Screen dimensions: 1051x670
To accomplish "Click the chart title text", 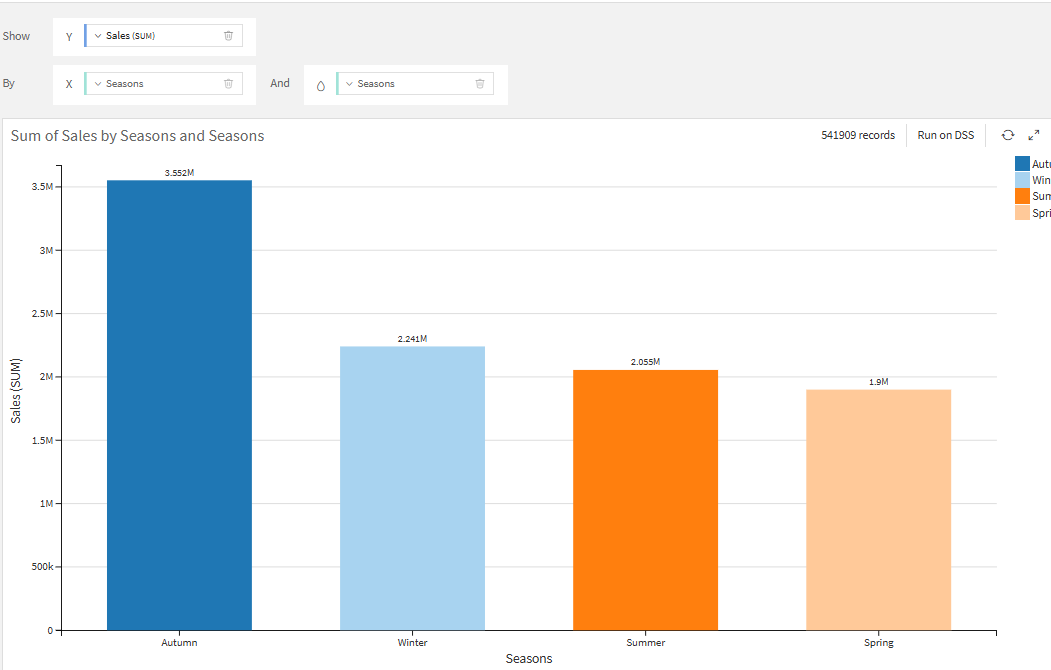I will (x=137, y=136).
